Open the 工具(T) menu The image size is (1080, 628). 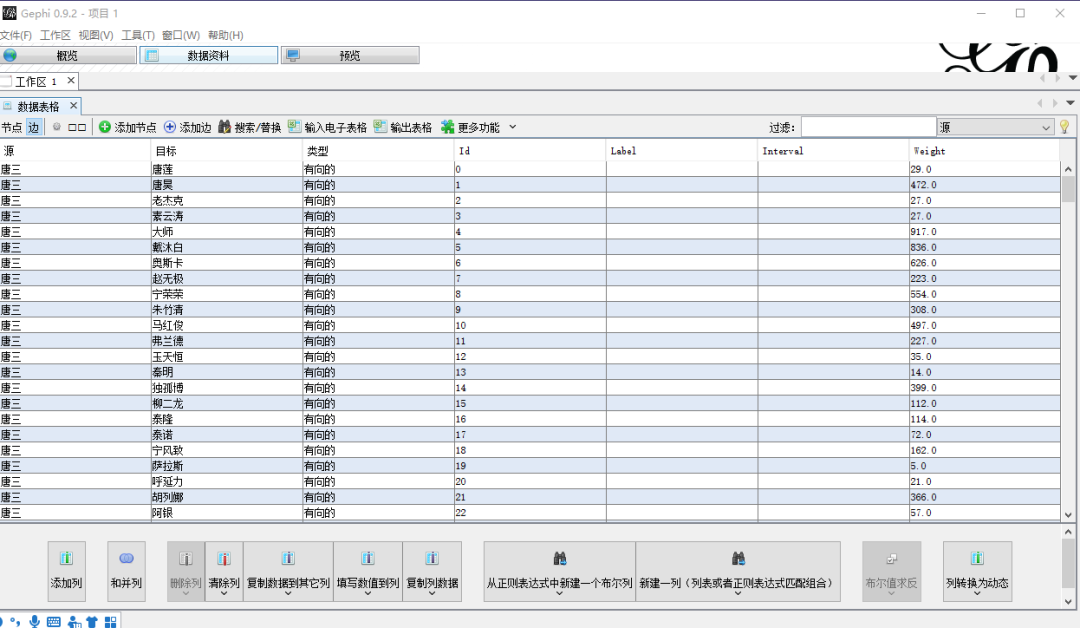138,35
